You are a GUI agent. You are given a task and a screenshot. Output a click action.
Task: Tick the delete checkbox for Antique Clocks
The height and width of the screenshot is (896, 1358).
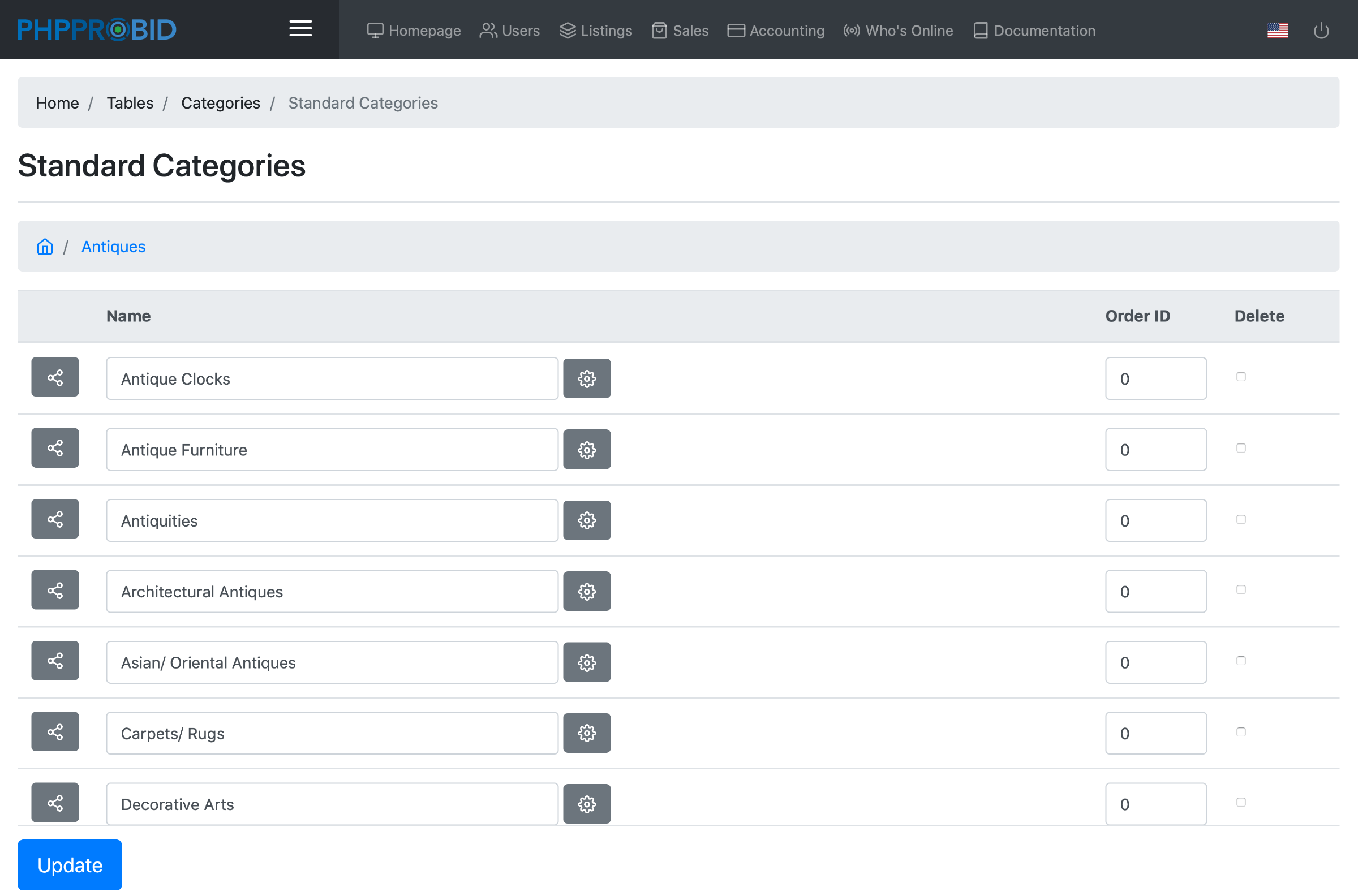[x=1241, y=377]
